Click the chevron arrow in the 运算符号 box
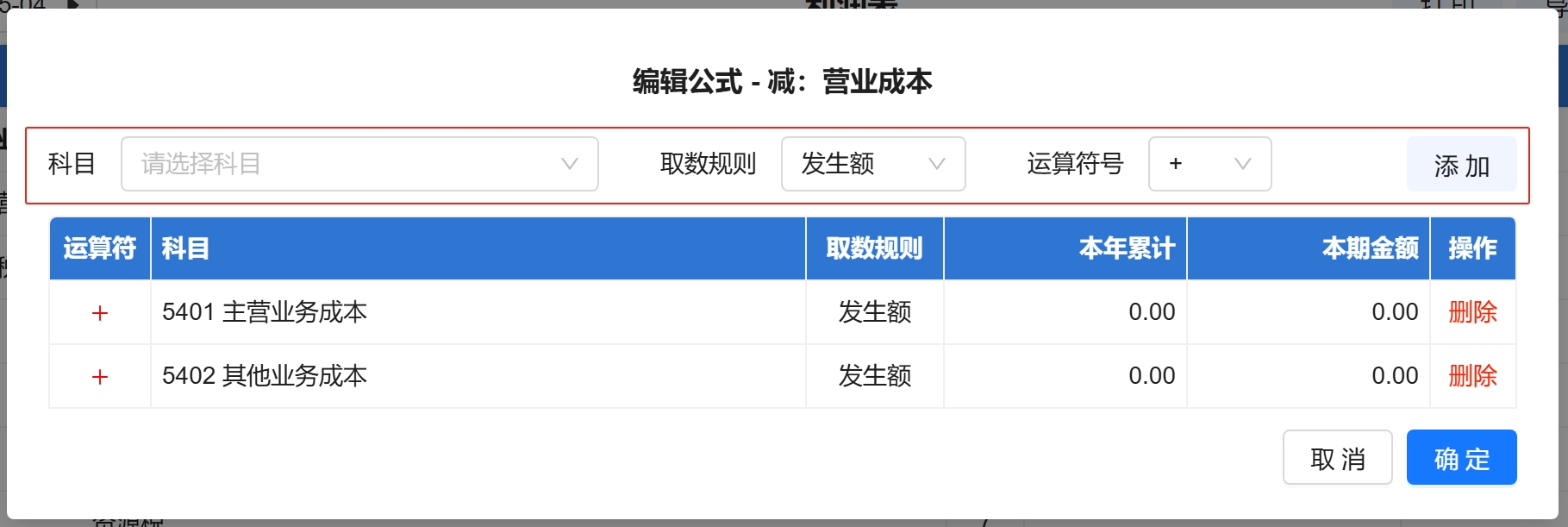This screenshot has height=527, width=1568. [x=1242, y=164]
